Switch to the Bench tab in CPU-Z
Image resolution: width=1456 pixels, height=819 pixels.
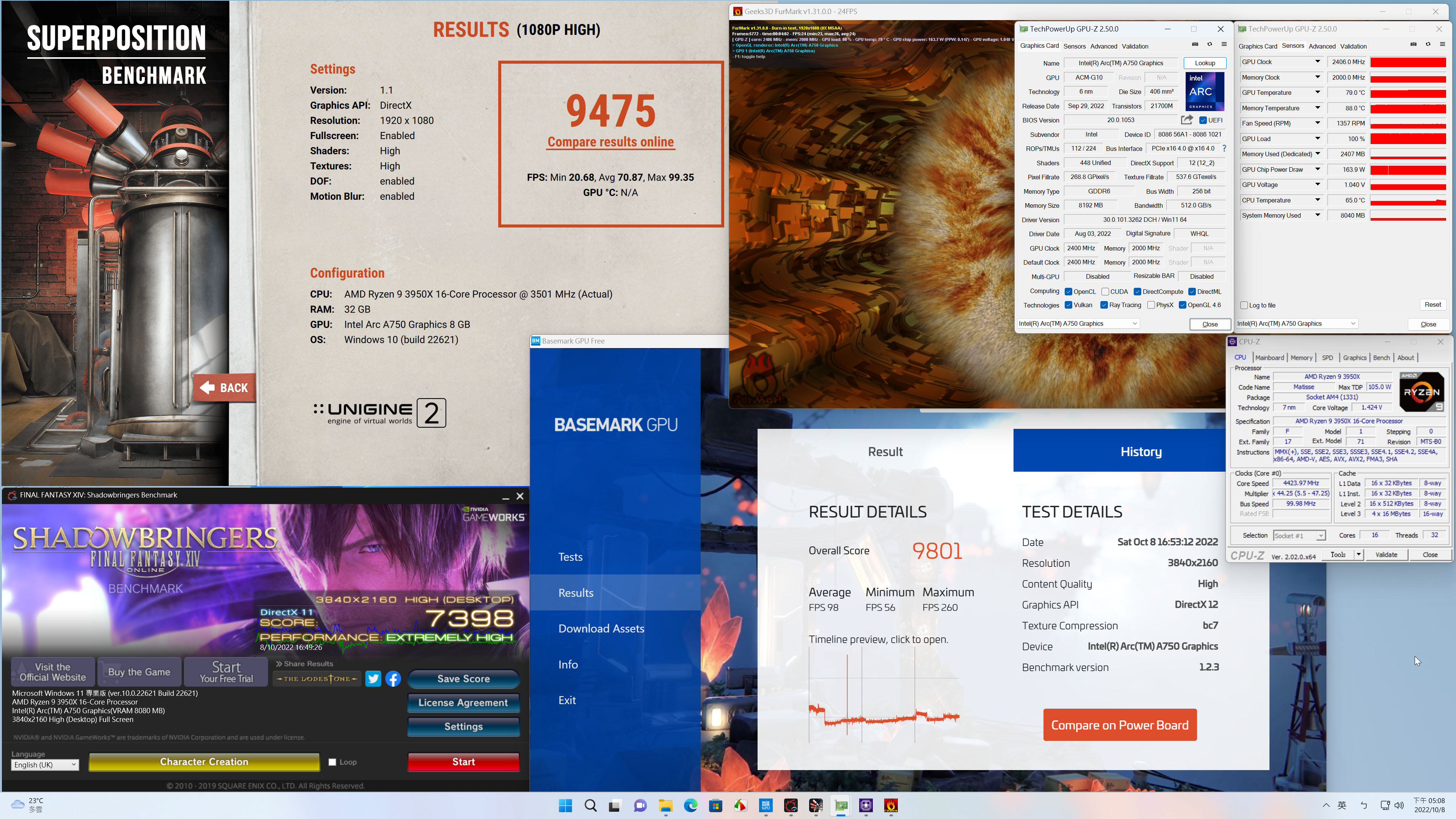(1381, 357)
